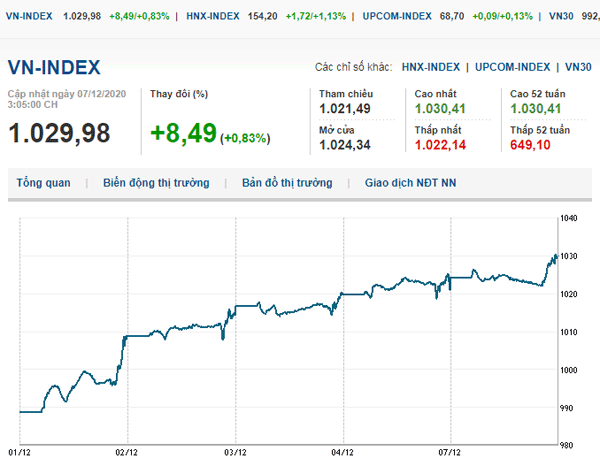The width and height of the screenshot is (600, 466).
Task: Click the chart line's latest peak near 1030
Action: 556,256
